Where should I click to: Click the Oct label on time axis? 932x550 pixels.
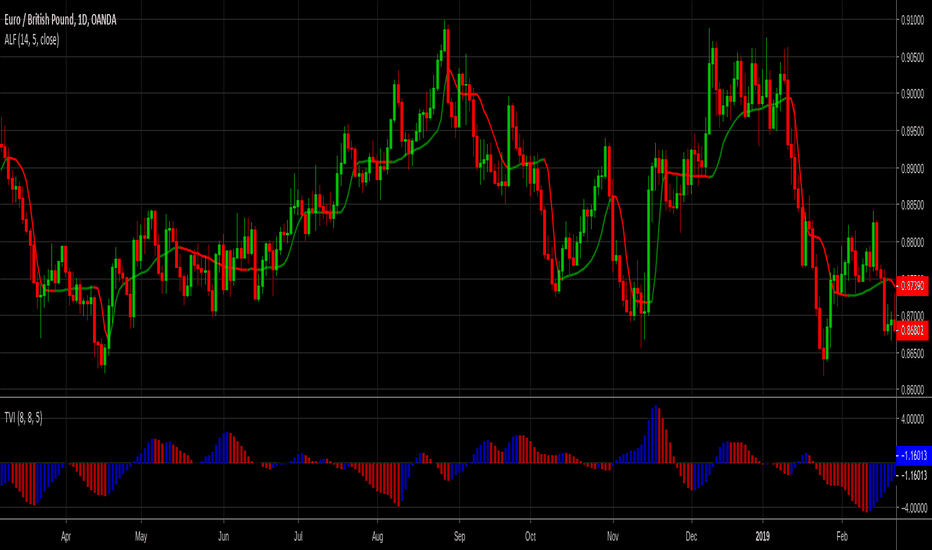coord(530,536)
